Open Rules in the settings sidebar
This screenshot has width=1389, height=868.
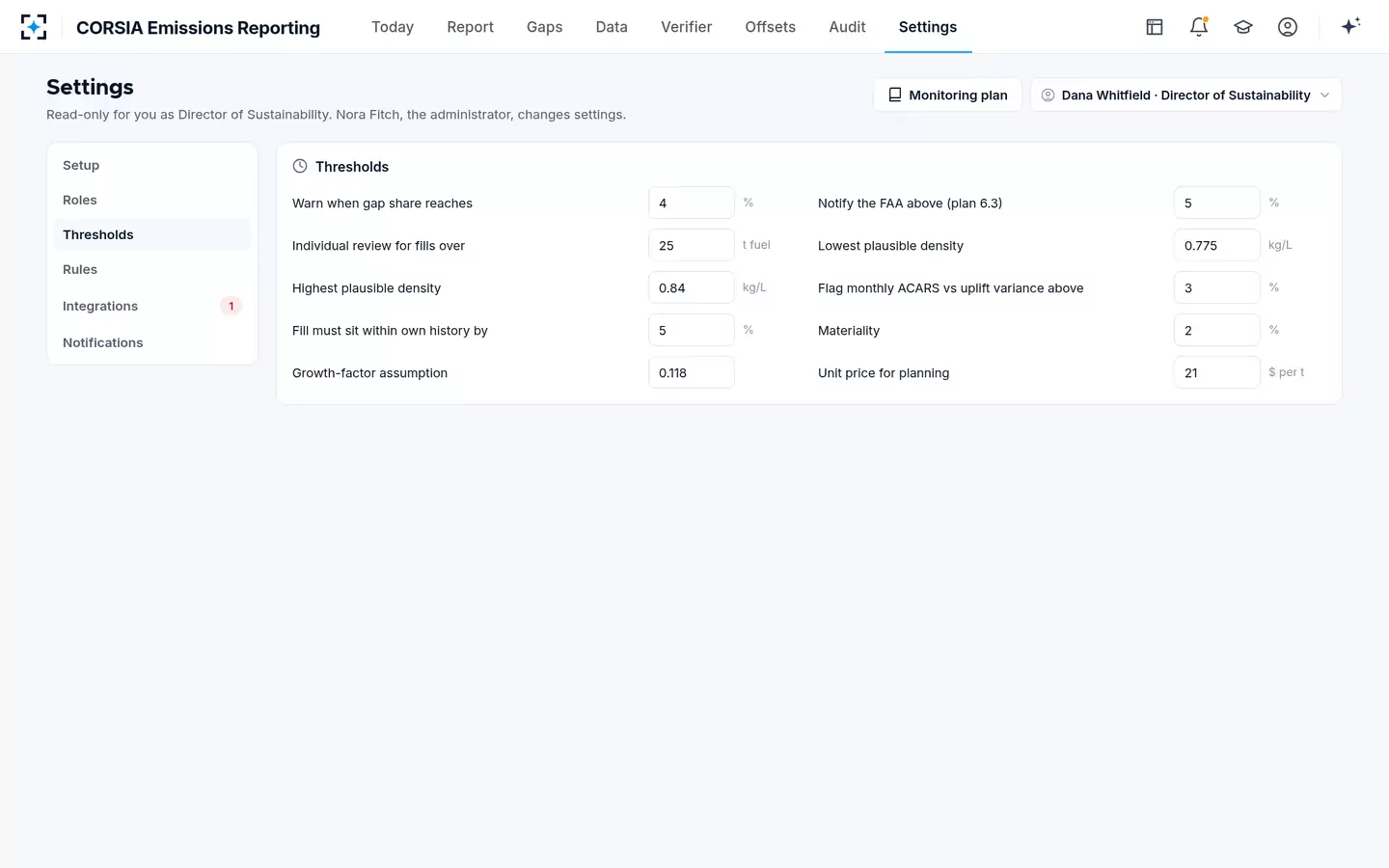coord(152,269)
